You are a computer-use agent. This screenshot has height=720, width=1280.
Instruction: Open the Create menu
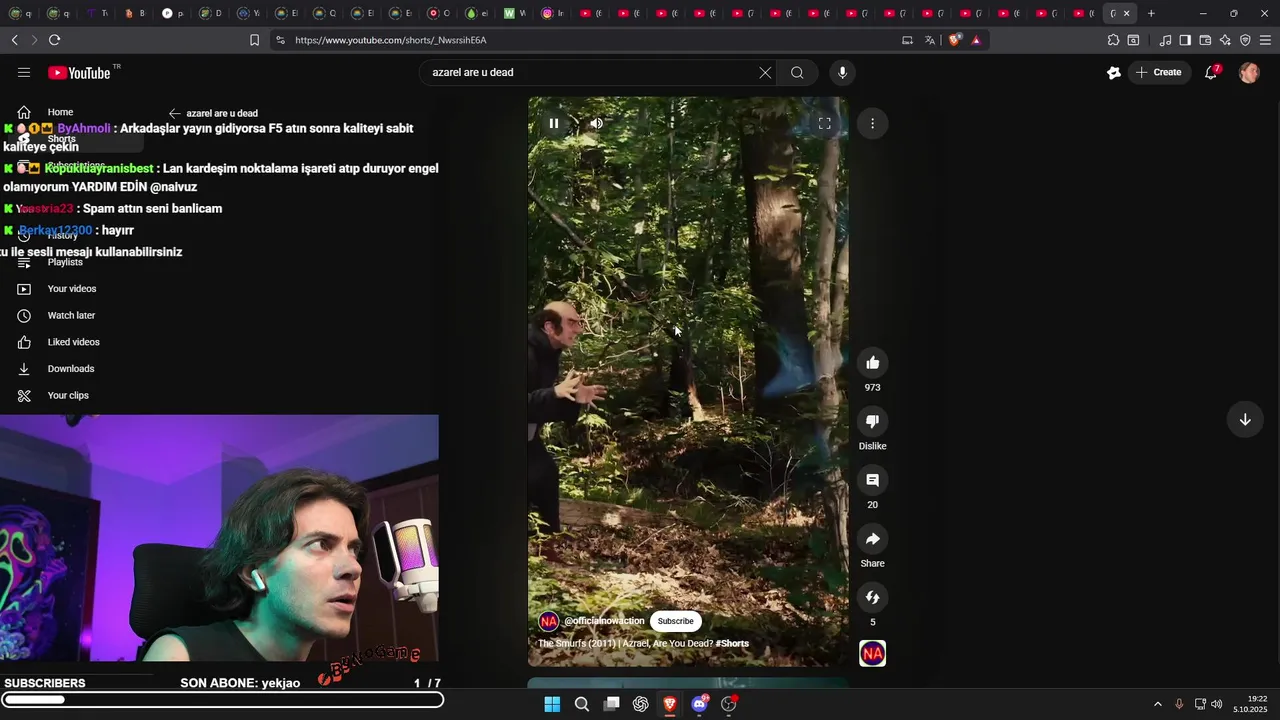pos(1158,72)
